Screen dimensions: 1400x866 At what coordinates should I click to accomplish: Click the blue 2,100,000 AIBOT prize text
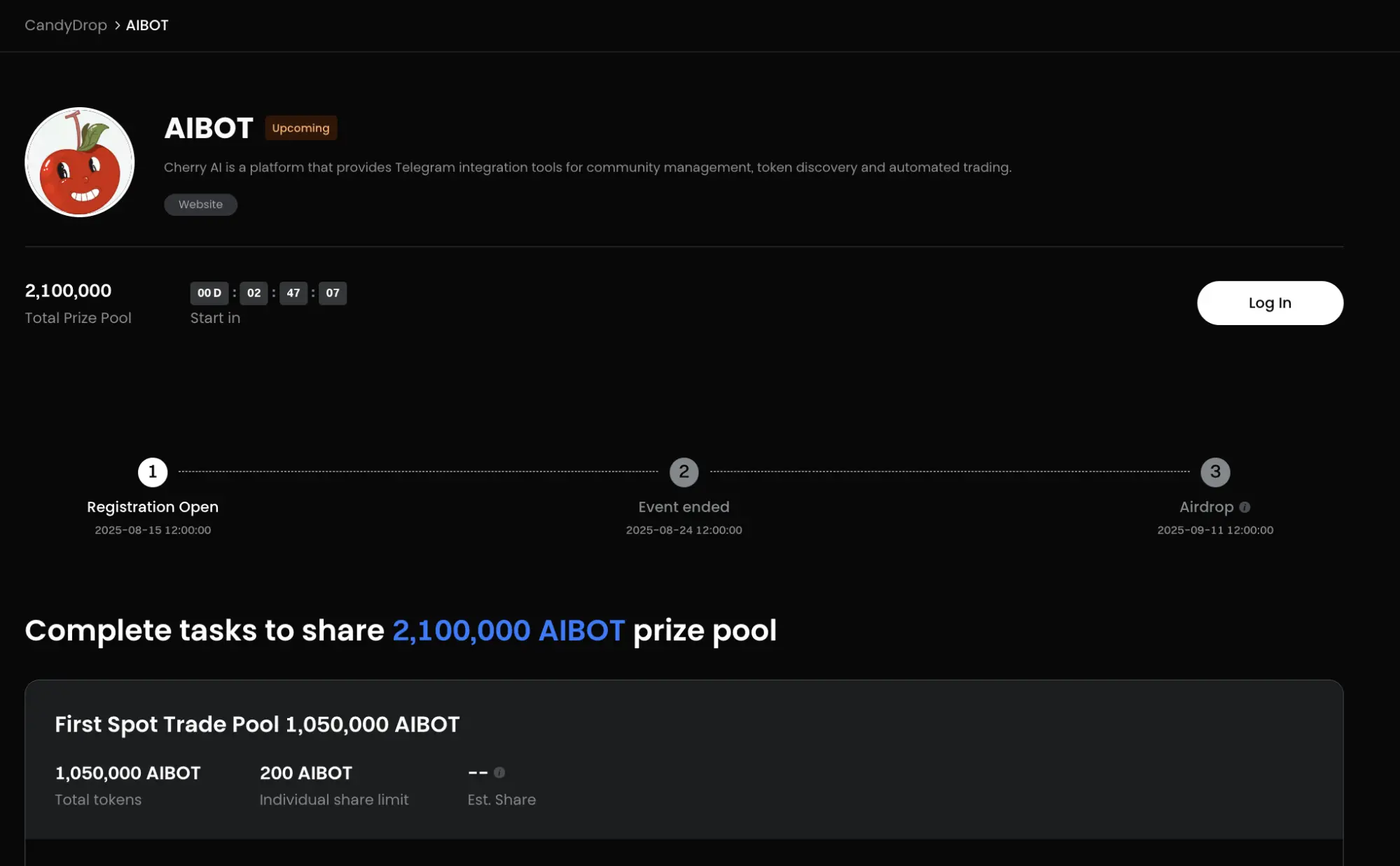point(508,631)
